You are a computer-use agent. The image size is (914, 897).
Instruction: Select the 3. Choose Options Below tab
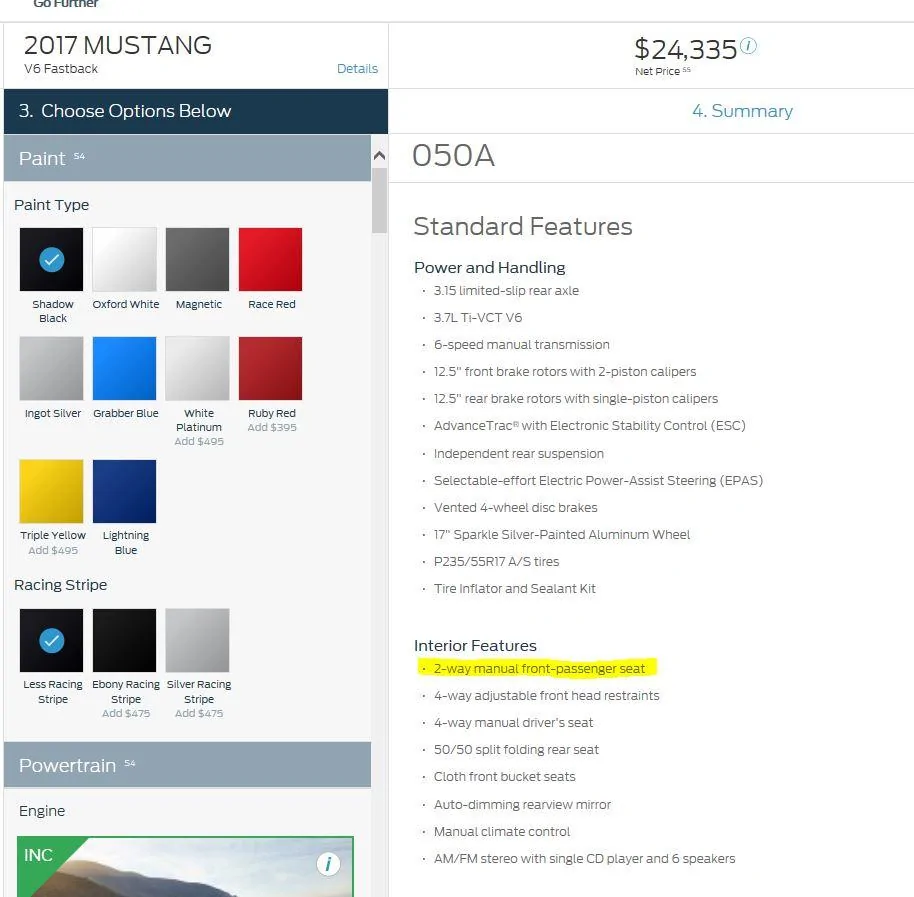coord(196,111)
